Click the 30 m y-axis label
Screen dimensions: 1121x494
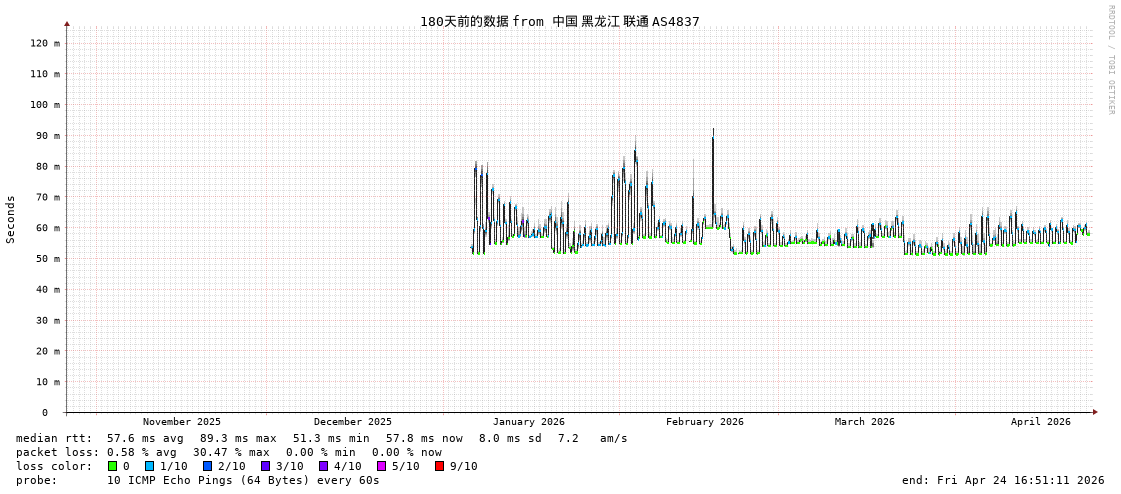(48, 320)
